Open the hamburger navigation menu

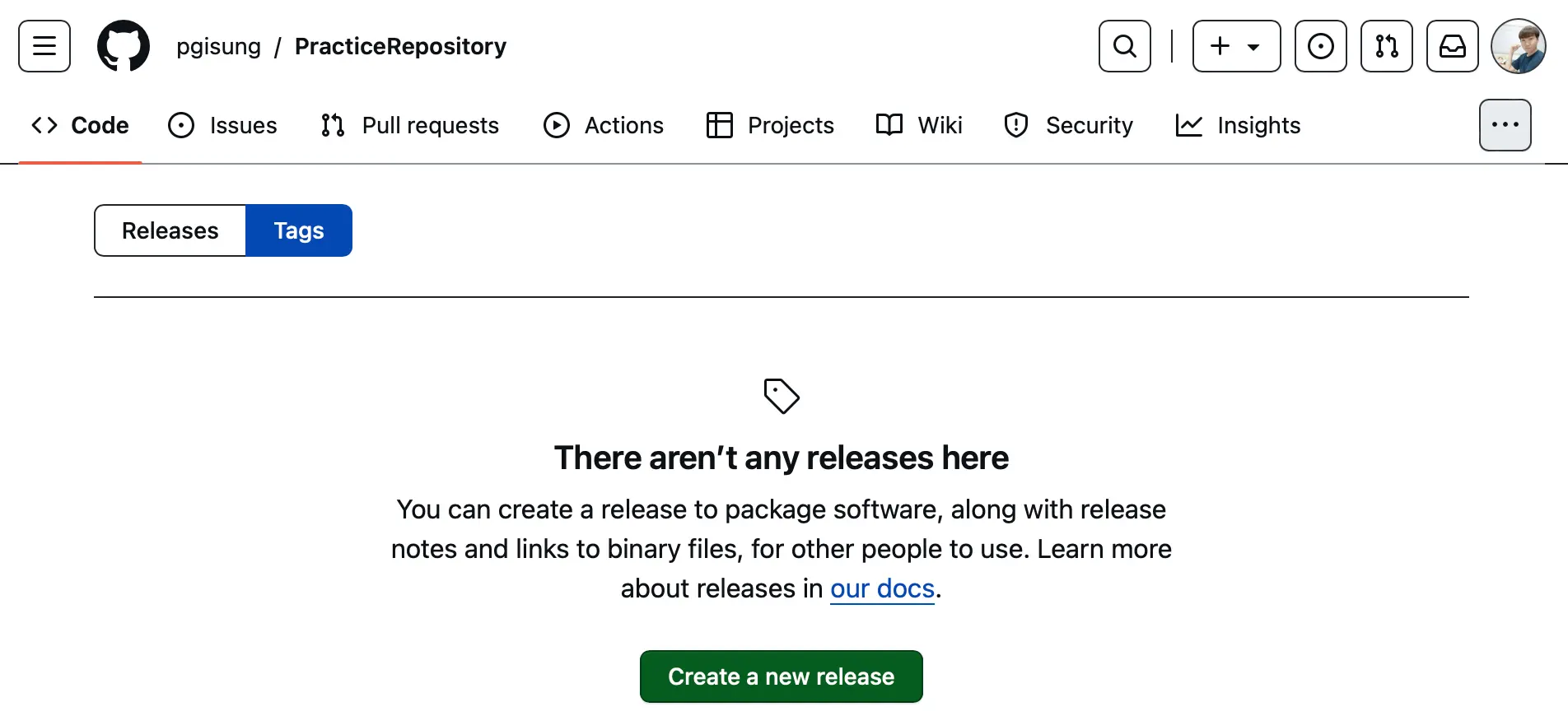pyautogui.click(x=44, y=46)
